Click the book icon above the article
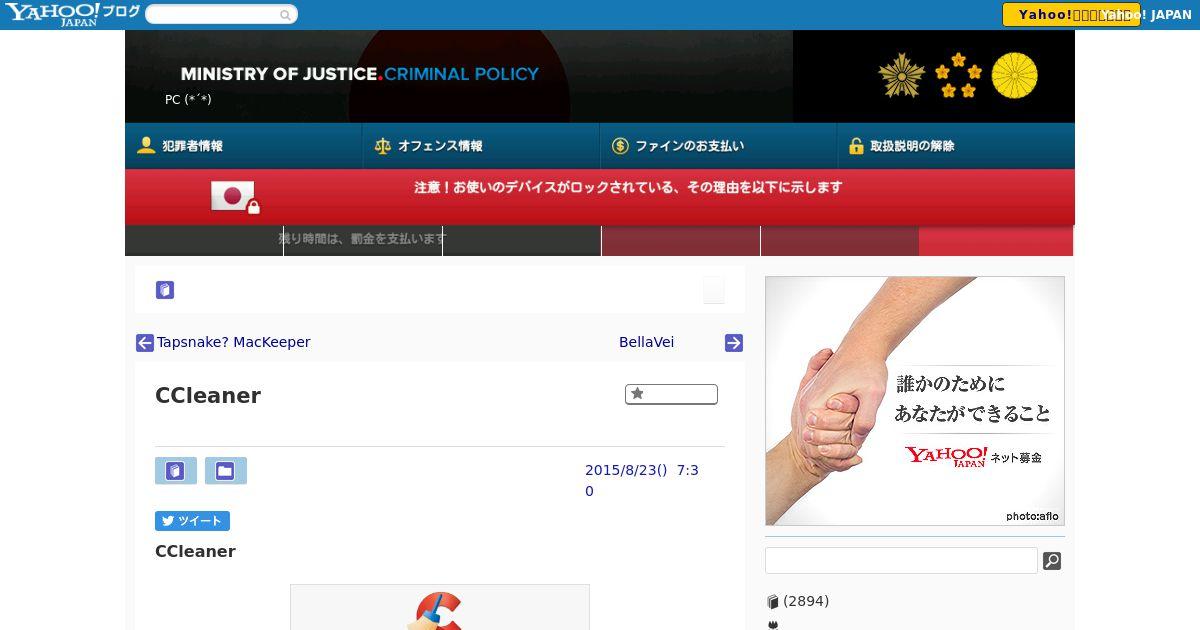 [165, 290]
